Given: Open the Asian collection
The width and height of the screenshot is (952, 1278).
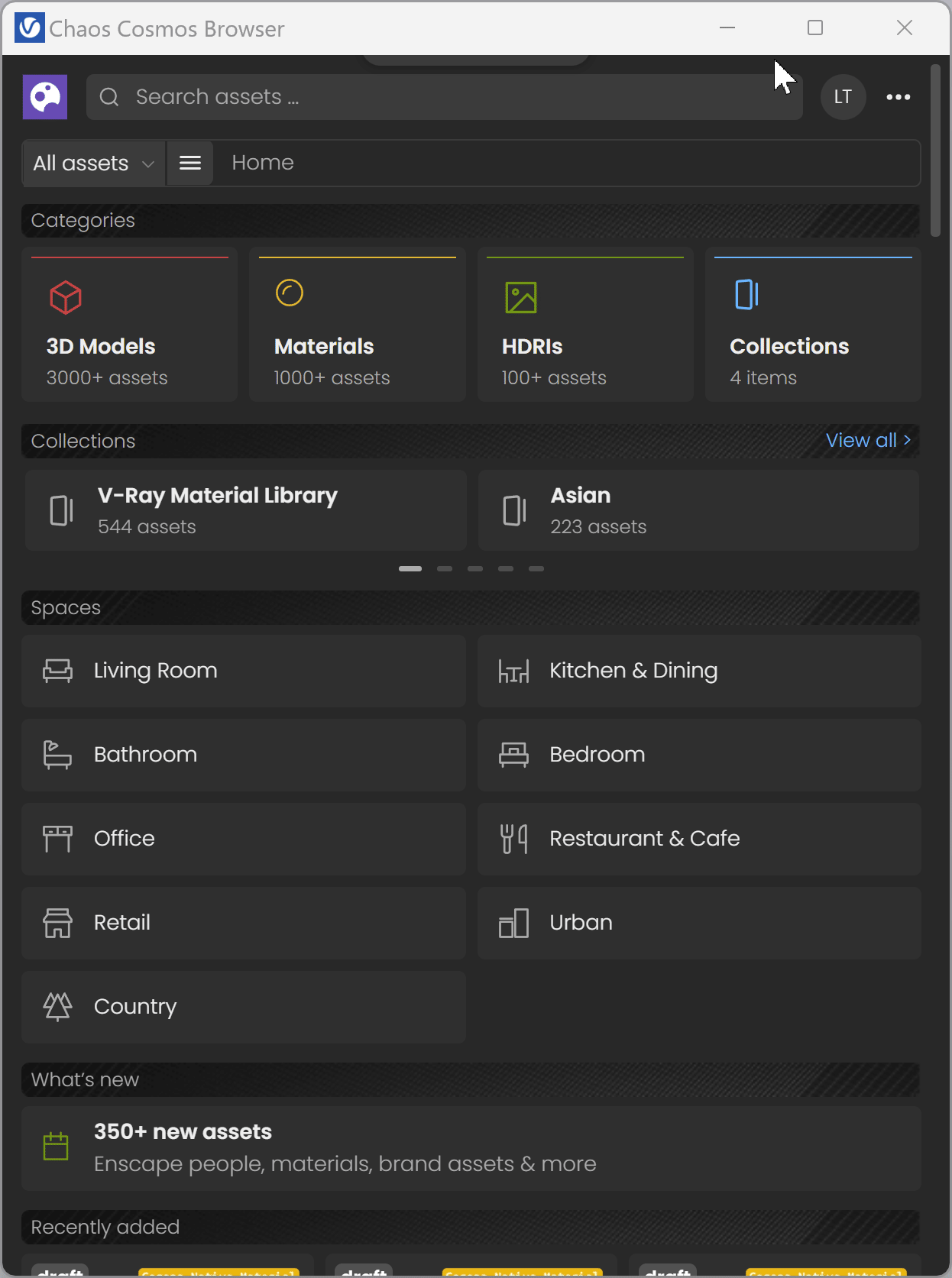Looking at the screenshot, I should click(x=698, y=510).
